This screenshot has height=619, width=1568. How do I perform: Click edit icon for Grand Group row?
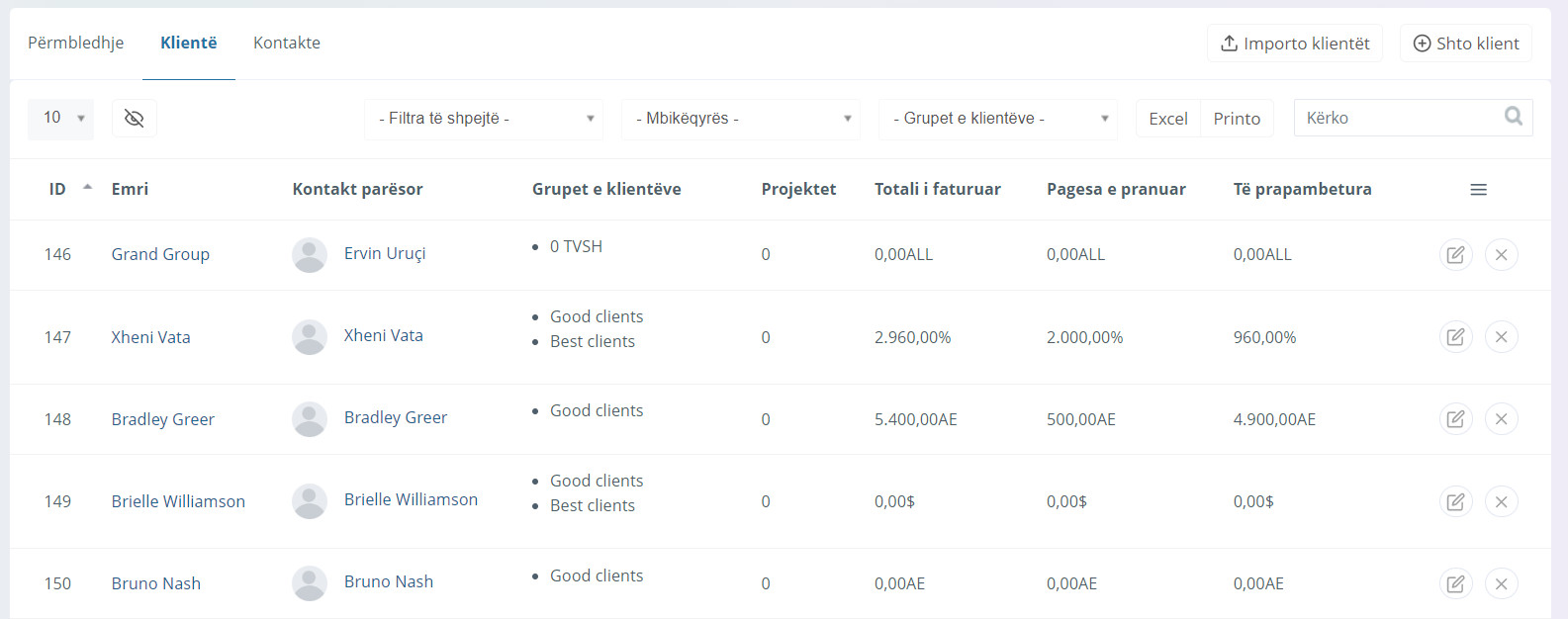1455,255
